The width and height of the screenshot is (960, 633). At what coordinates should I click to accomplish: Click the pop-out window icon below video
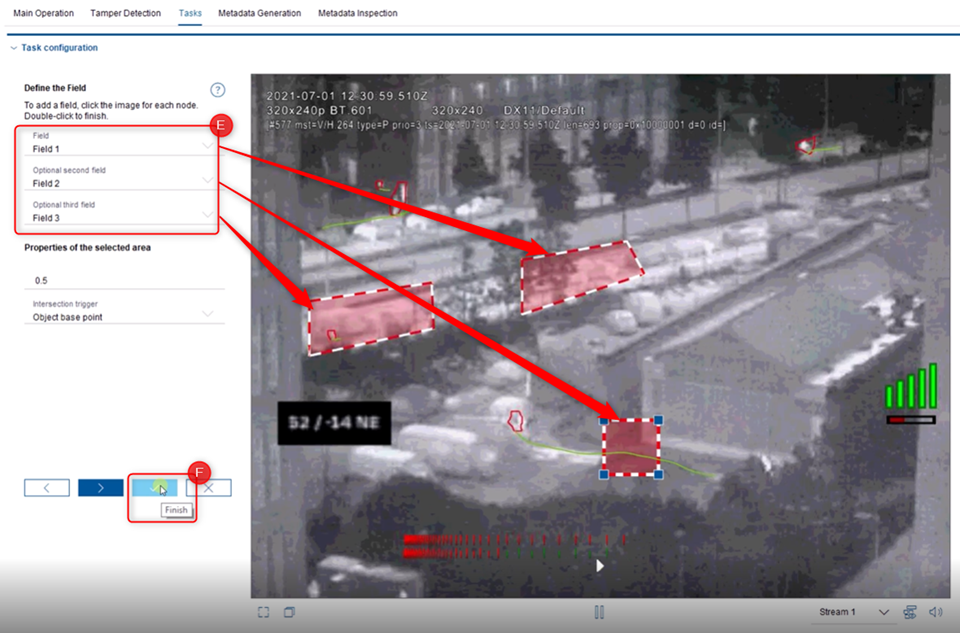coord(289,612)
